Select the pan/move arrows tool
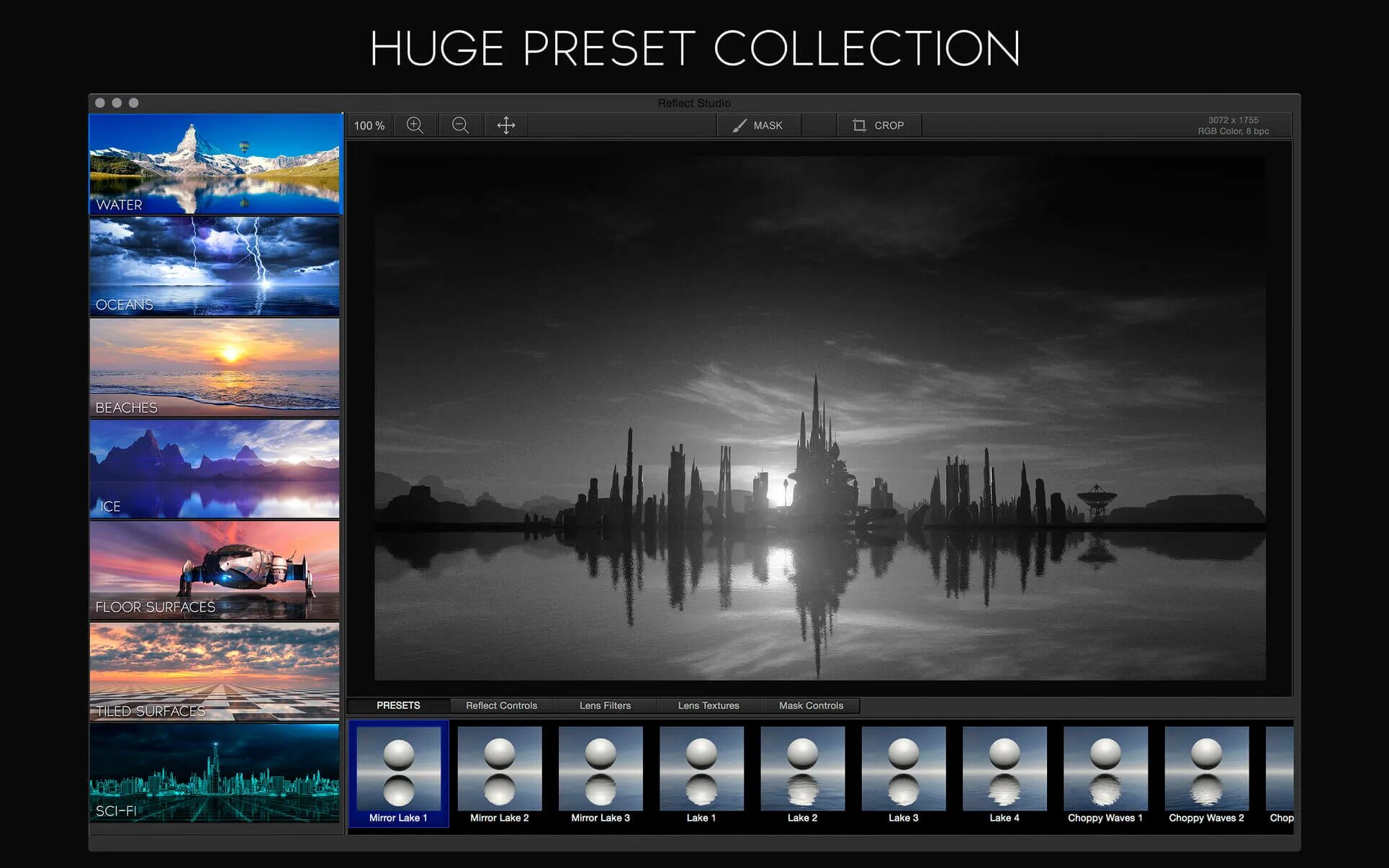This screenshot has width=1389, height=868. click(x=506, y=125)
